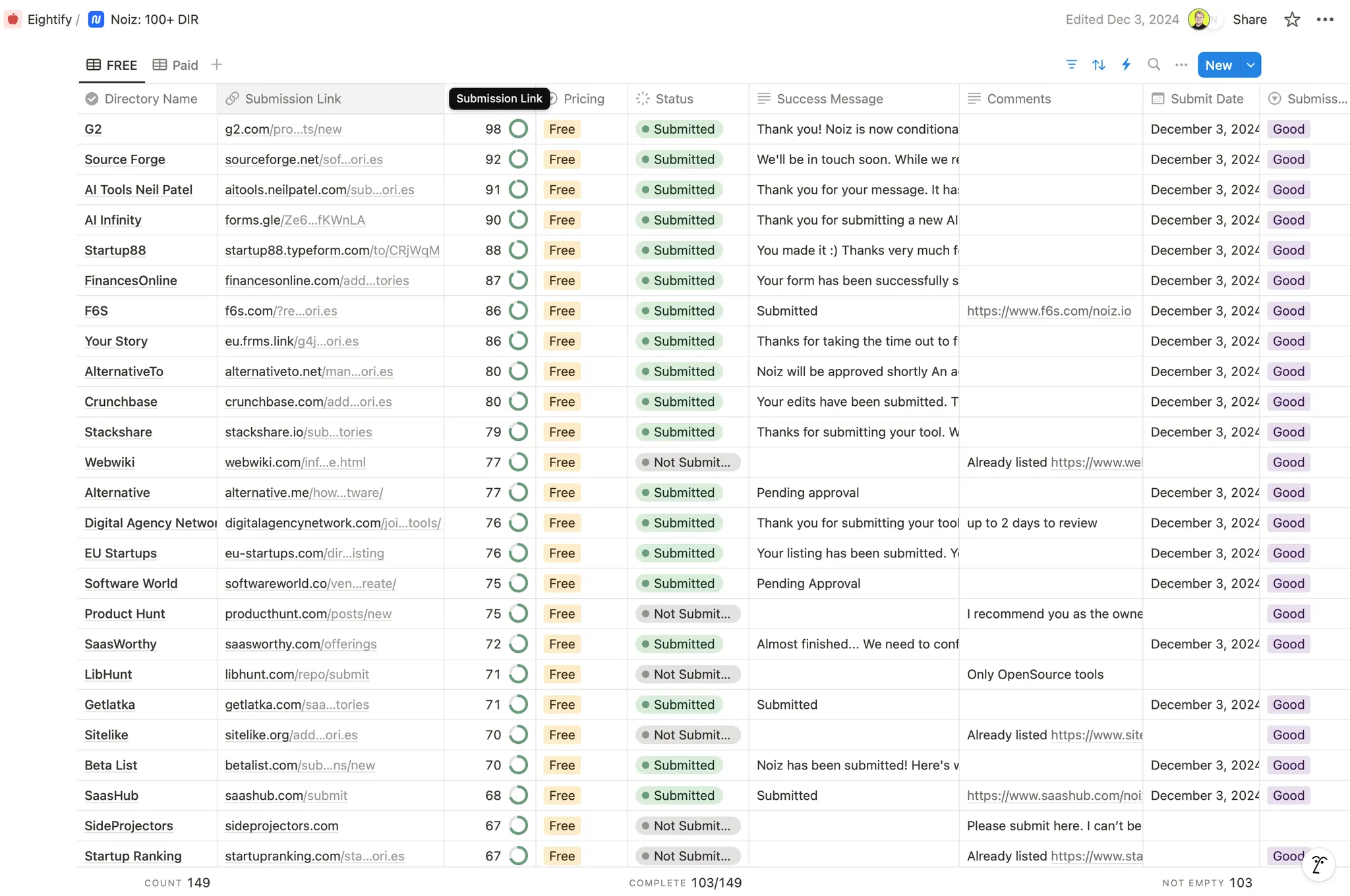
Task: Open Status dropdown for SideProjectors row
Action: tap(688, 826)
